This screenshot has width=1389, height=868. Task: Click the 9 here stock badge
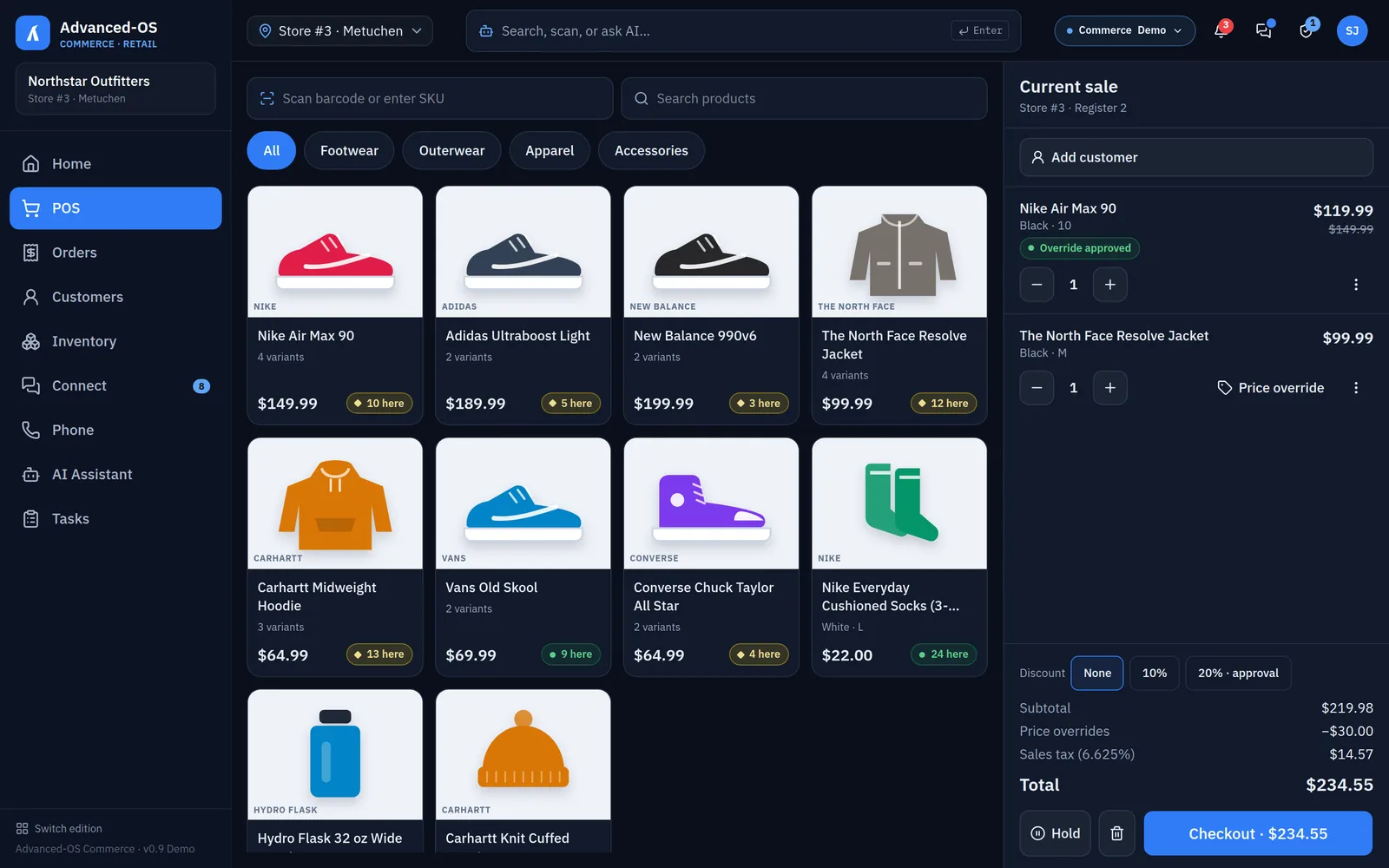[x=570, y=654]
